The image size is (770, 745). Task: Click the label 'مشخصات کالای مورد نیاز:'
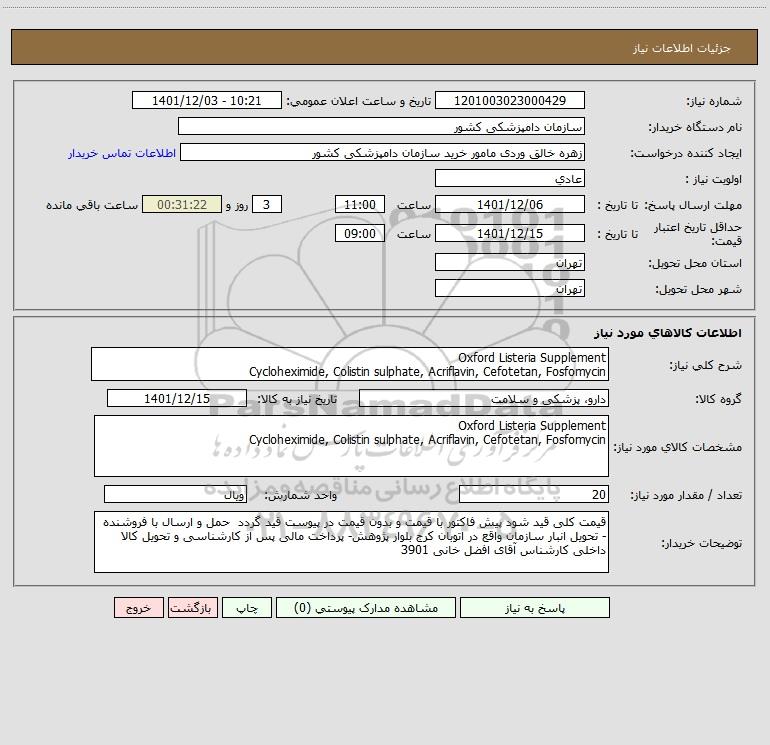678,447
